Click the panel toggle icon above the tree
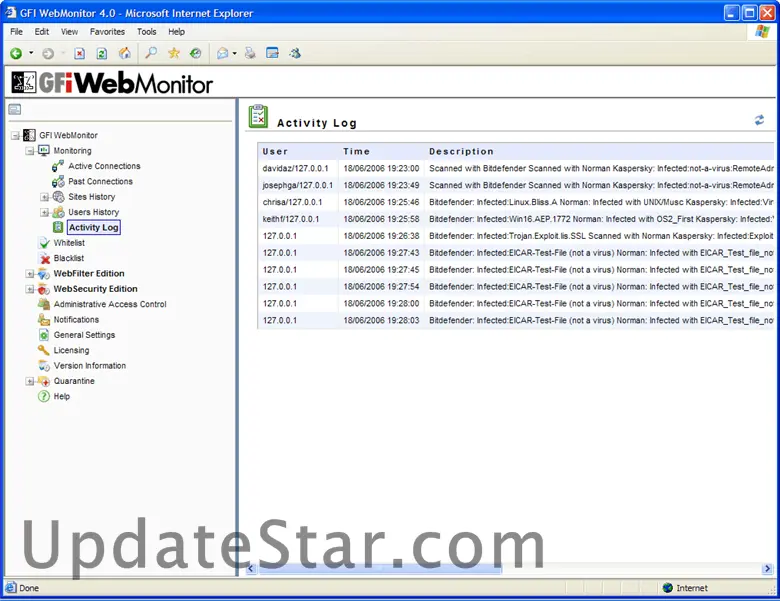 [15, 109]
